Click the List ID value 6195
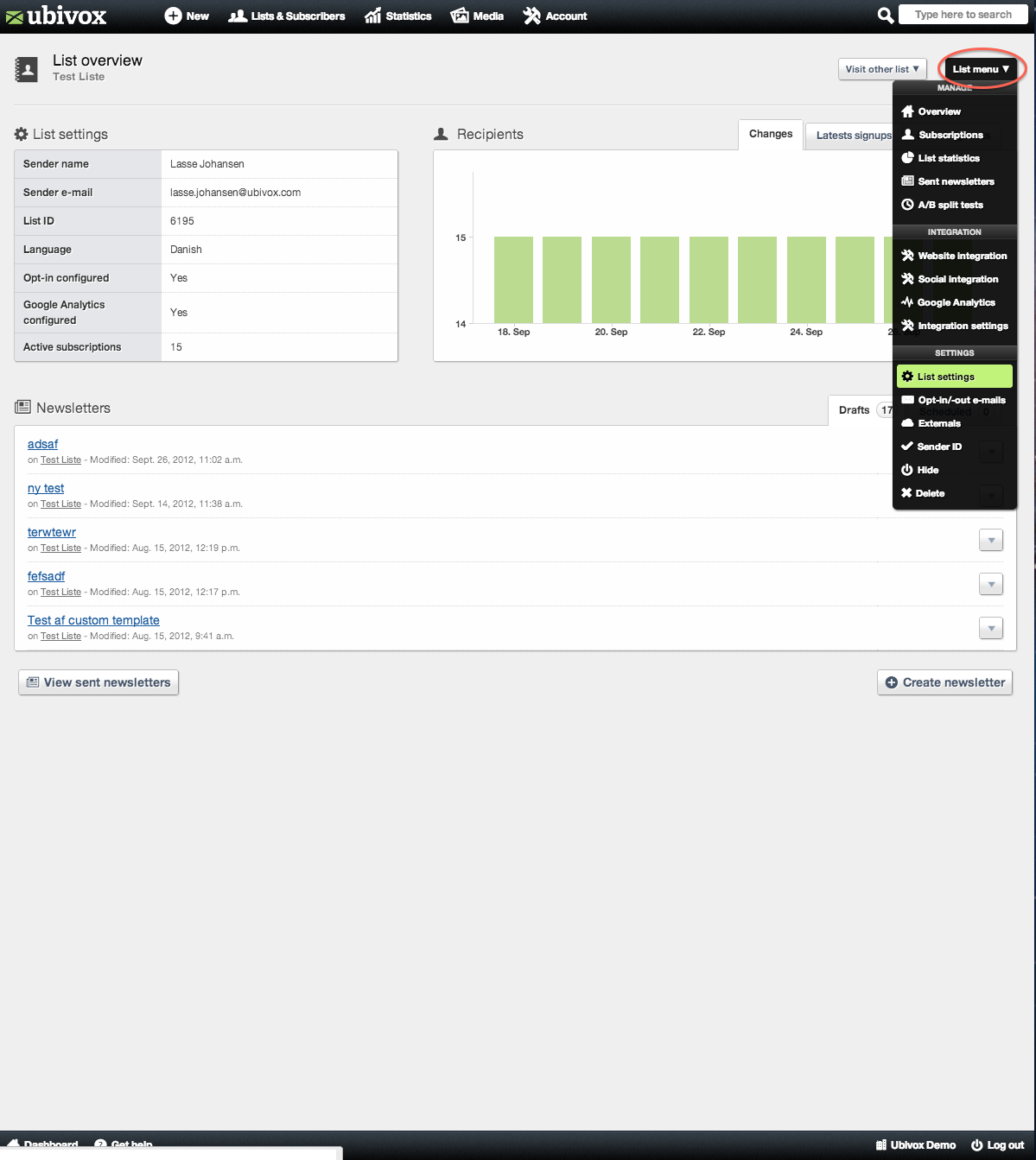This screenshot has width=1036, height=1160. click(x=182, y=221)
